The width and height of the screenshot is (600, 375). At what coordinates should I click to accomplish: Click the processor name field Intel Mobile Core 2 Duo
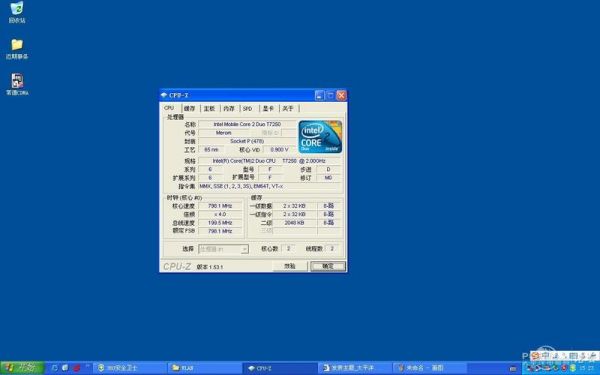(247, 124)
